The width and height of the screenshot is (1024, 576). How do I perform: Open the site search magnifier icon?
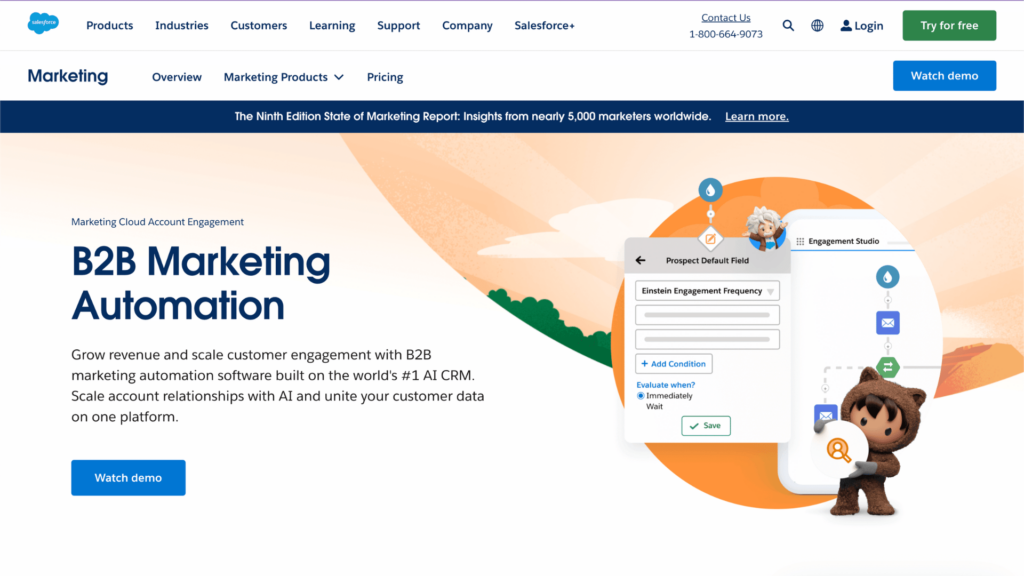point(788,26)
